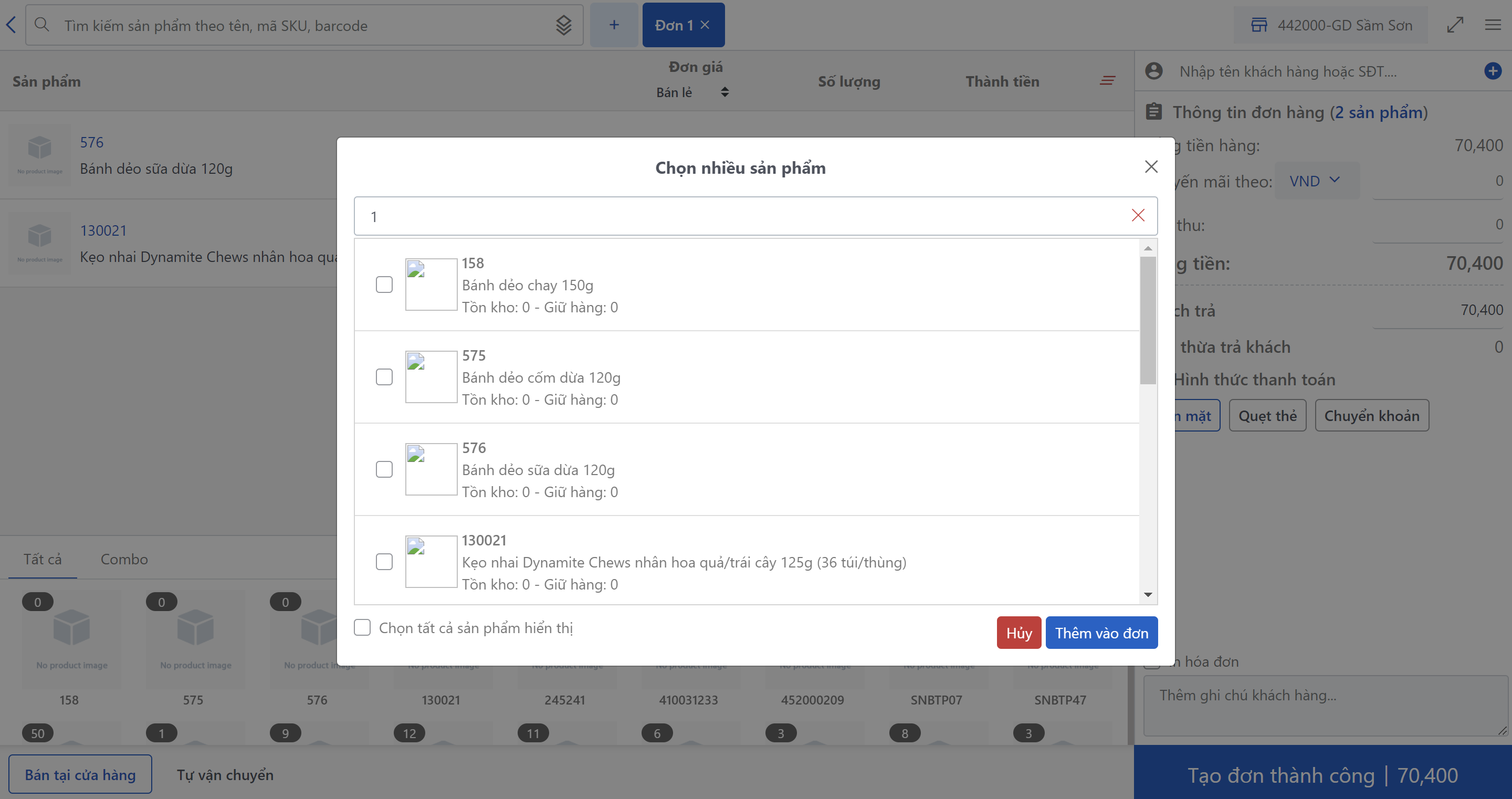The width and height of the screenshot is (1512, 799).
Task: Switch to the Combo tab
Action: coord(124,559)
